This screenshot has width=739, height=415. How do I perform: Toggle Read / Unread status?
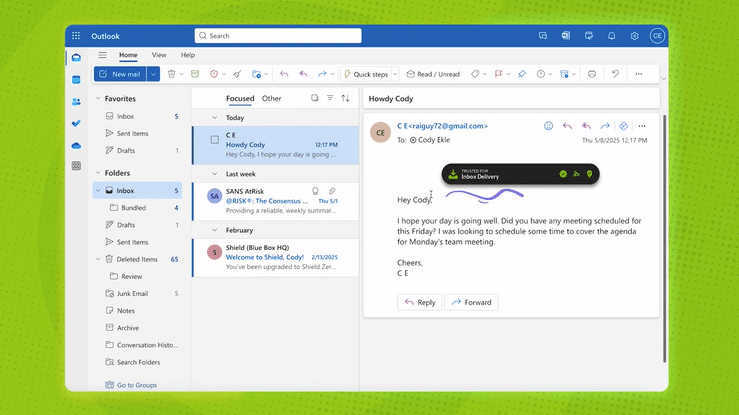coord(433,74)
